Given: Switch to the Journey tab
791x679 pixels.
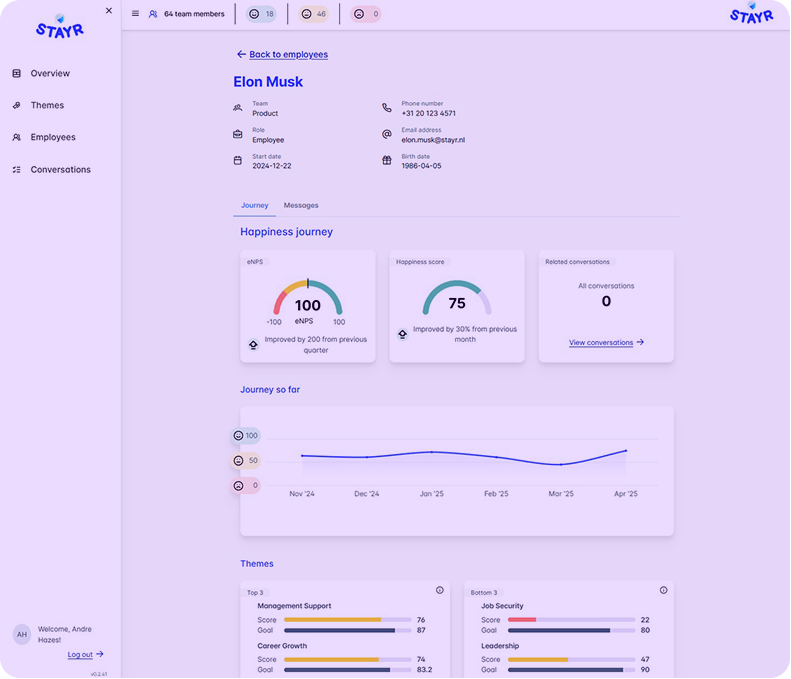Looking at the screenshot, I should click(x=254, y=205).
